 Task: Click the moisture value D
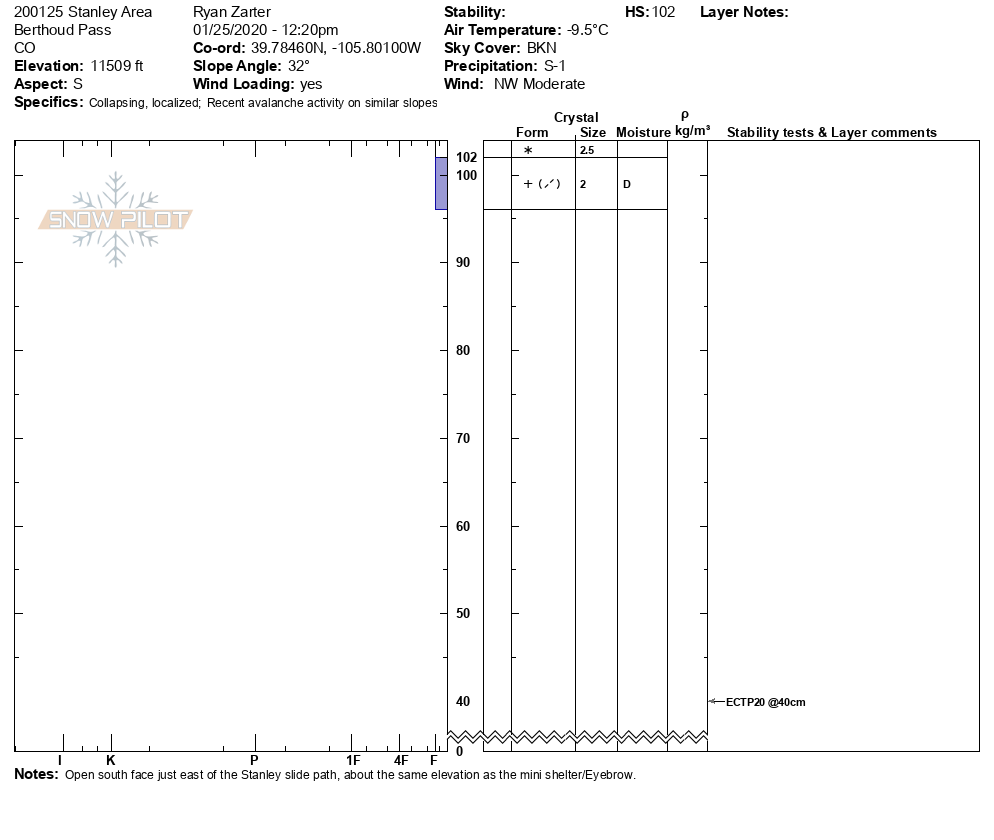click(x=626, y=184)
